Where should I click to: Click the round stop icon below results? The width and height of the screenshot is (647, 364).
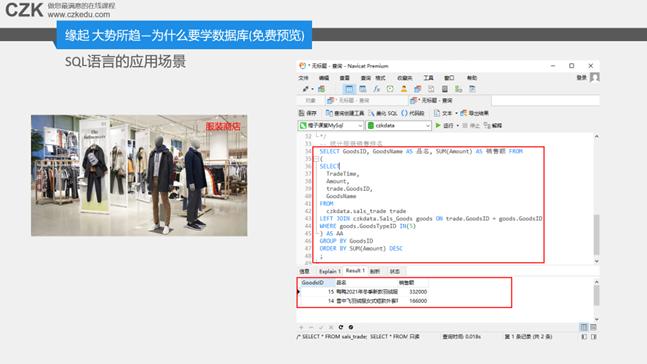351,327
